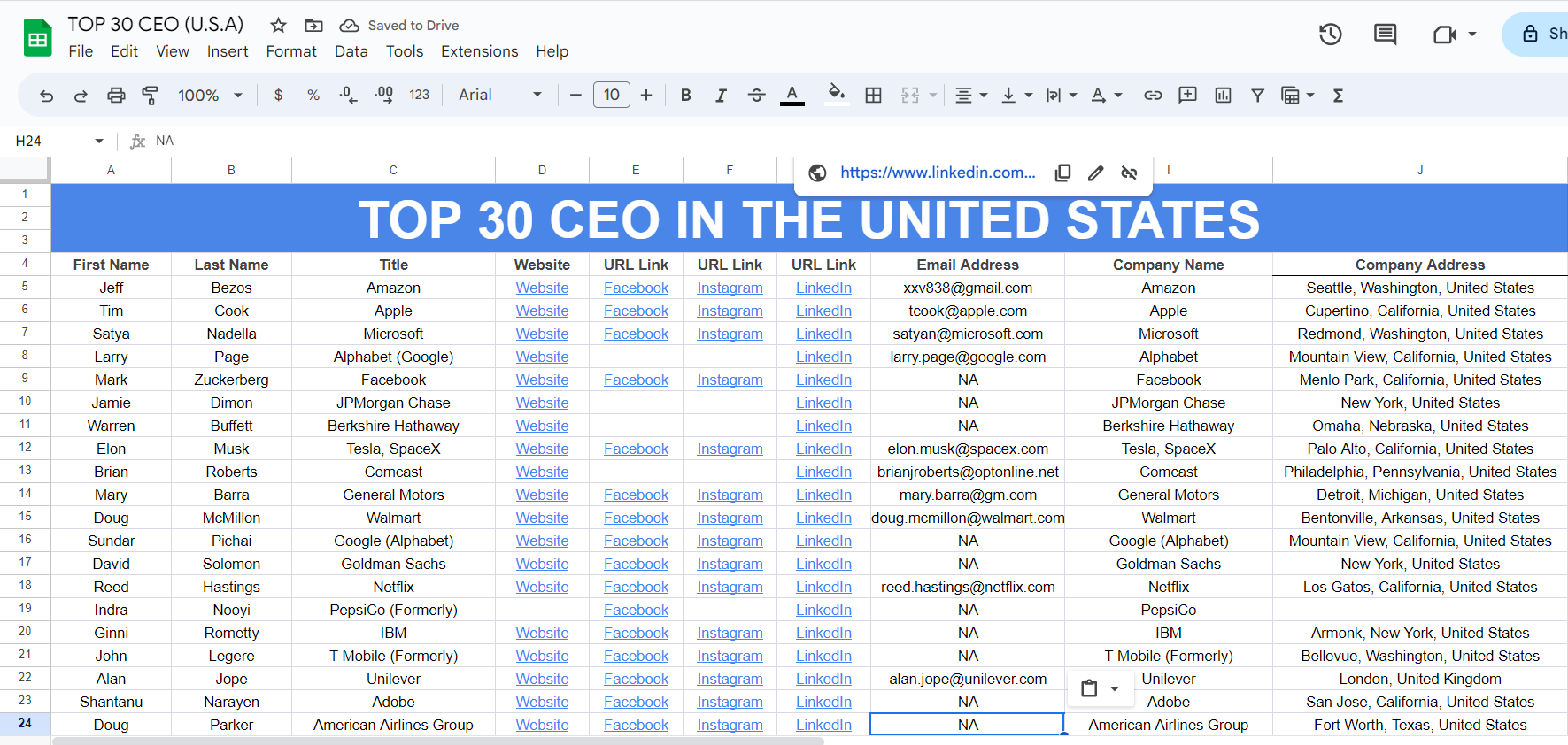Print the spreadsheet using the printer icon
The height and width of the screenshot is (745, 1568).
coord(116,96)
